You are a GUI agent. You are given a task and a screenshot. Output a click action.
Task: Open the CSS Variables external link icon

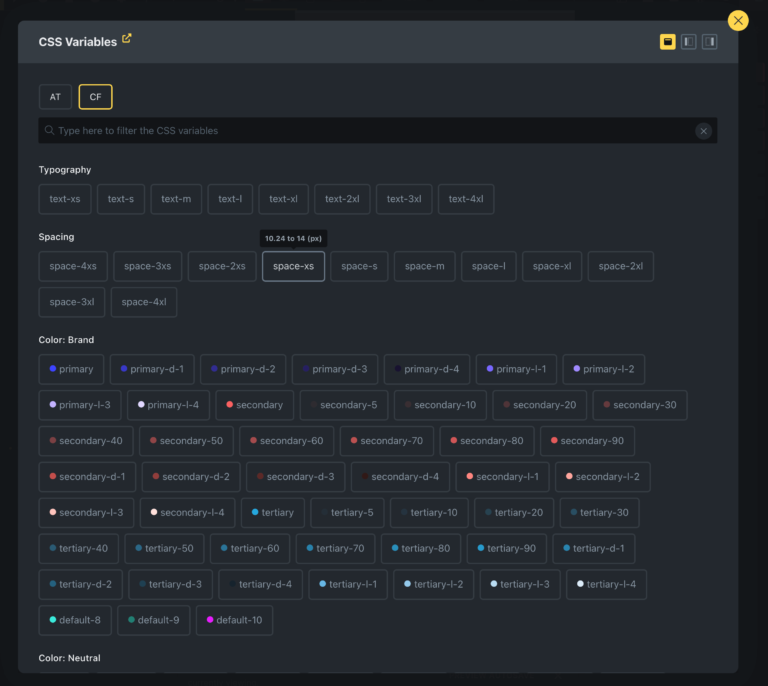127,39
